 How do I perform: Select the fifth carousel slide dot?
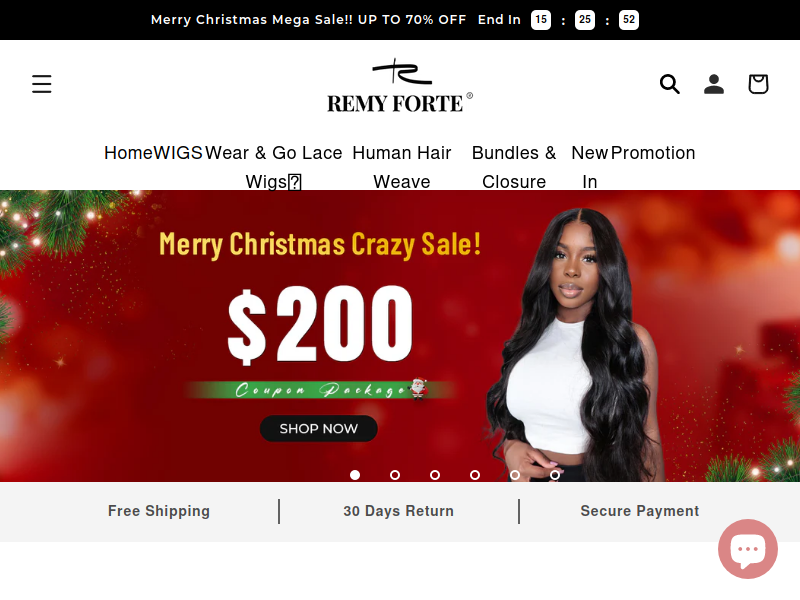pyautogui.click(x=515, y=475)
